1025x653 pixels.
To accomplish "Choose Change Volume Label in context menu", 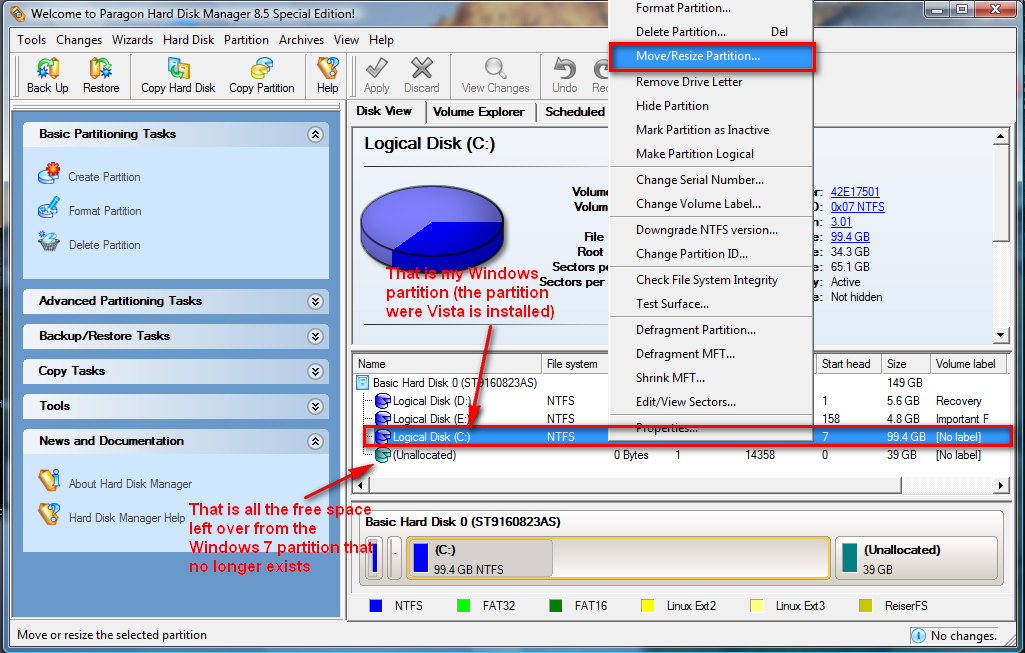I will [711, 204].
